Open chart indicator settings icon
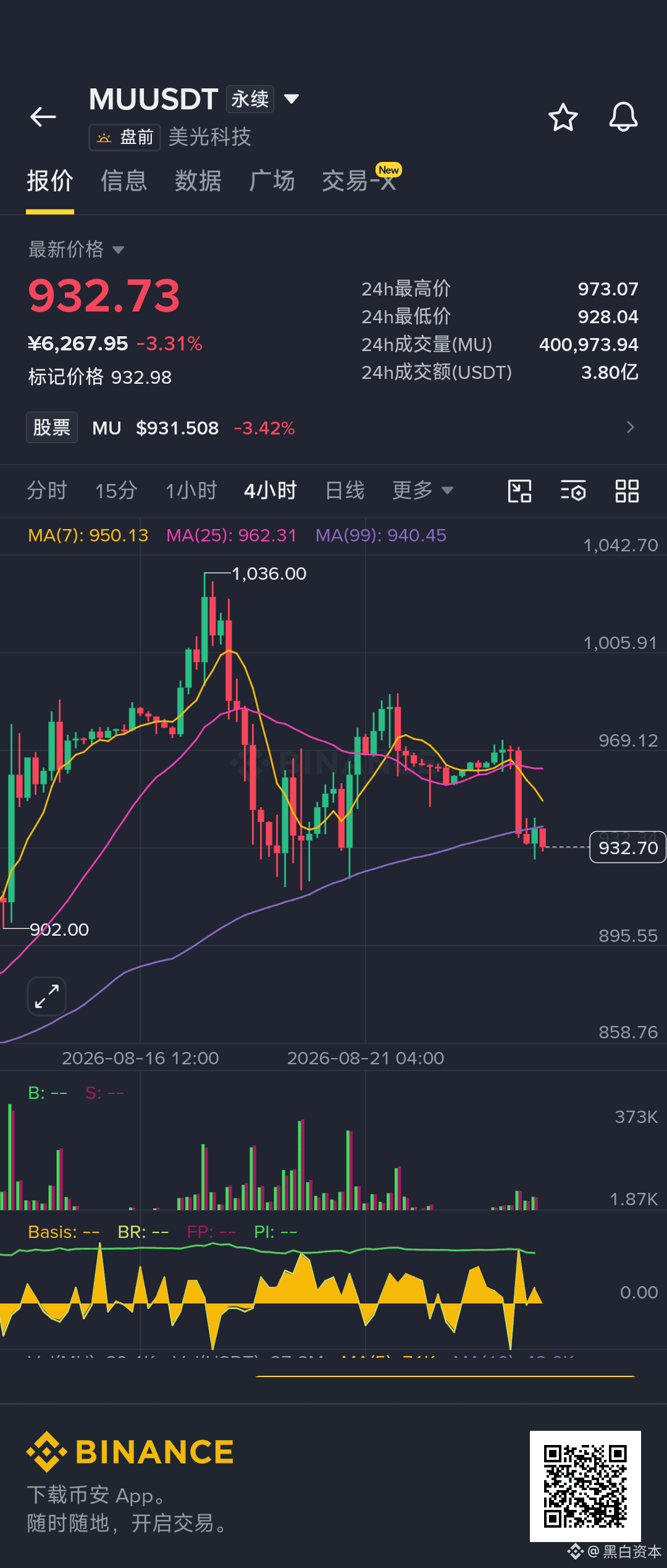The width and height of the screenshot is (667, 1568). [573, 491]
